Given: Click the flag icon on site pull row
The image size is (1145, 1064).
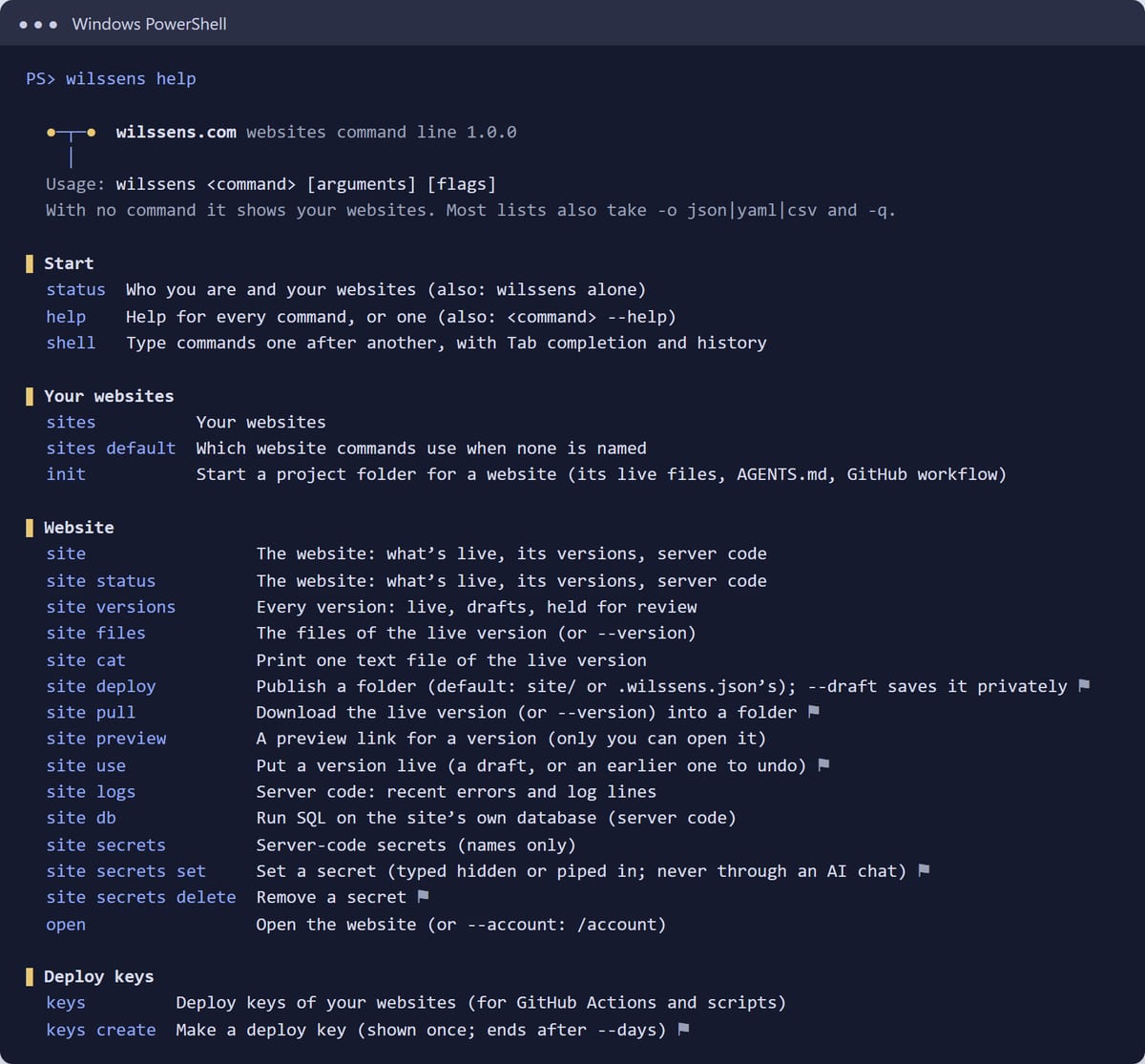Looking at the screenshot, I should pos(813,712).
